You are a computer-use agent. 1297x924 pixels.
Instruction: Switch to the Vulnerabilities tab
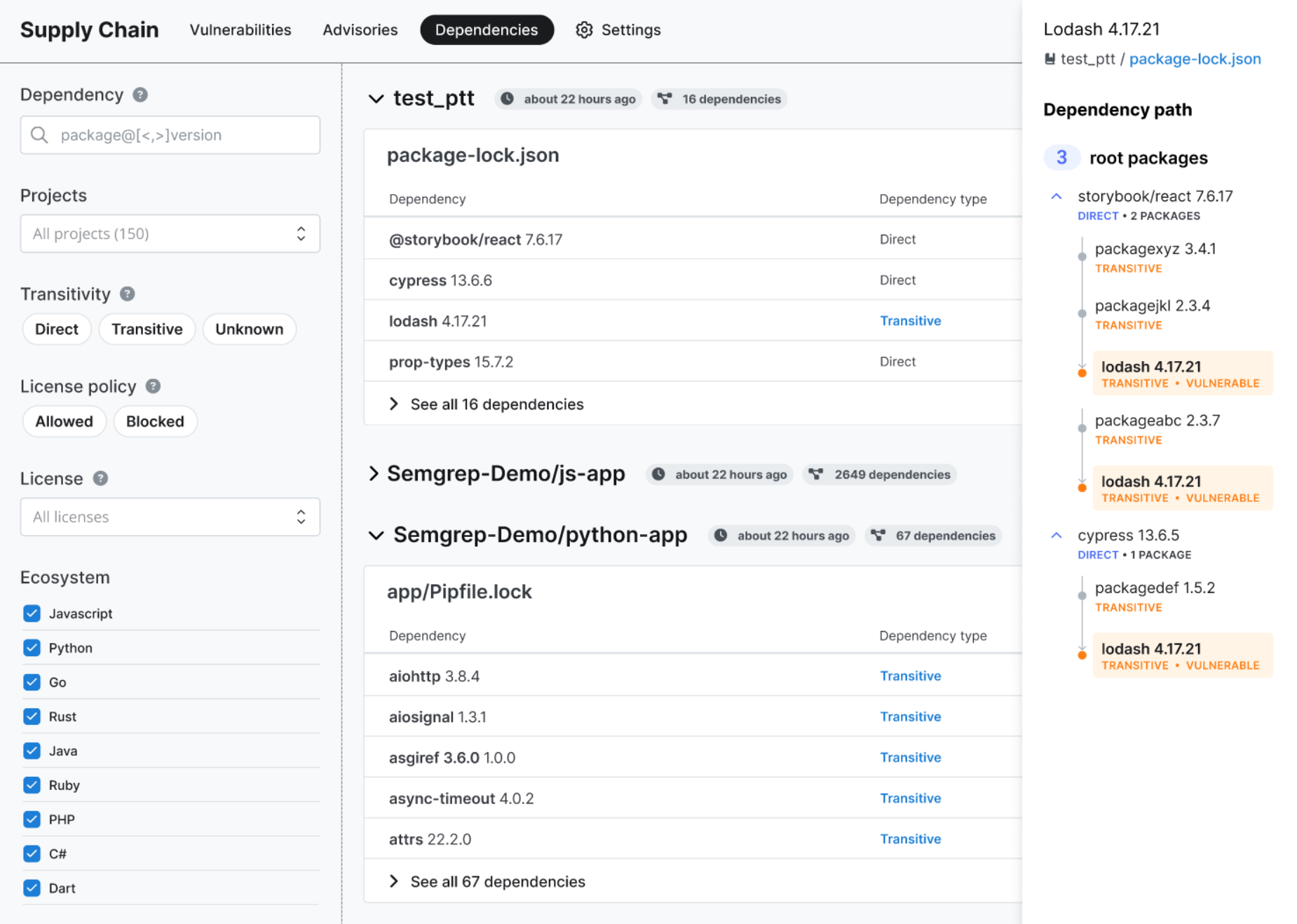click(240, 30)
